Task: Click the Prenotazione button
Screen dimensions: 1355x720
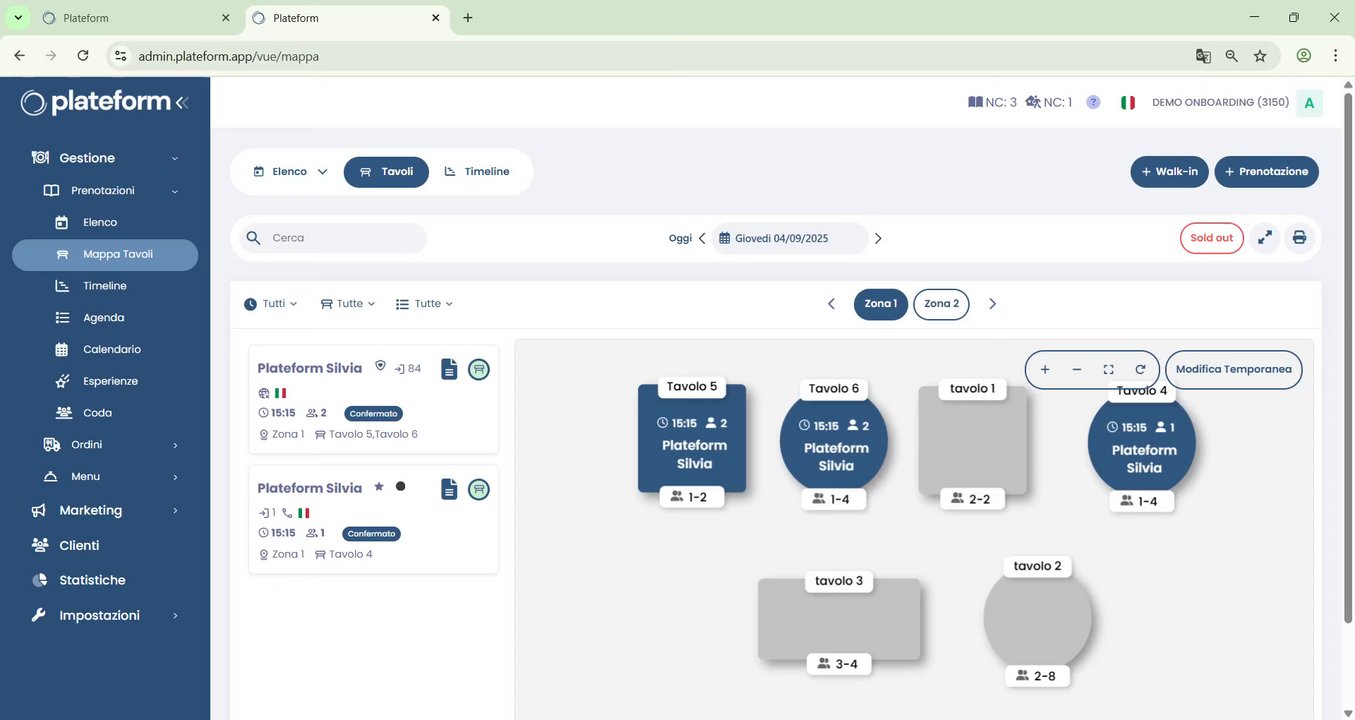Action: (1266, 172)
